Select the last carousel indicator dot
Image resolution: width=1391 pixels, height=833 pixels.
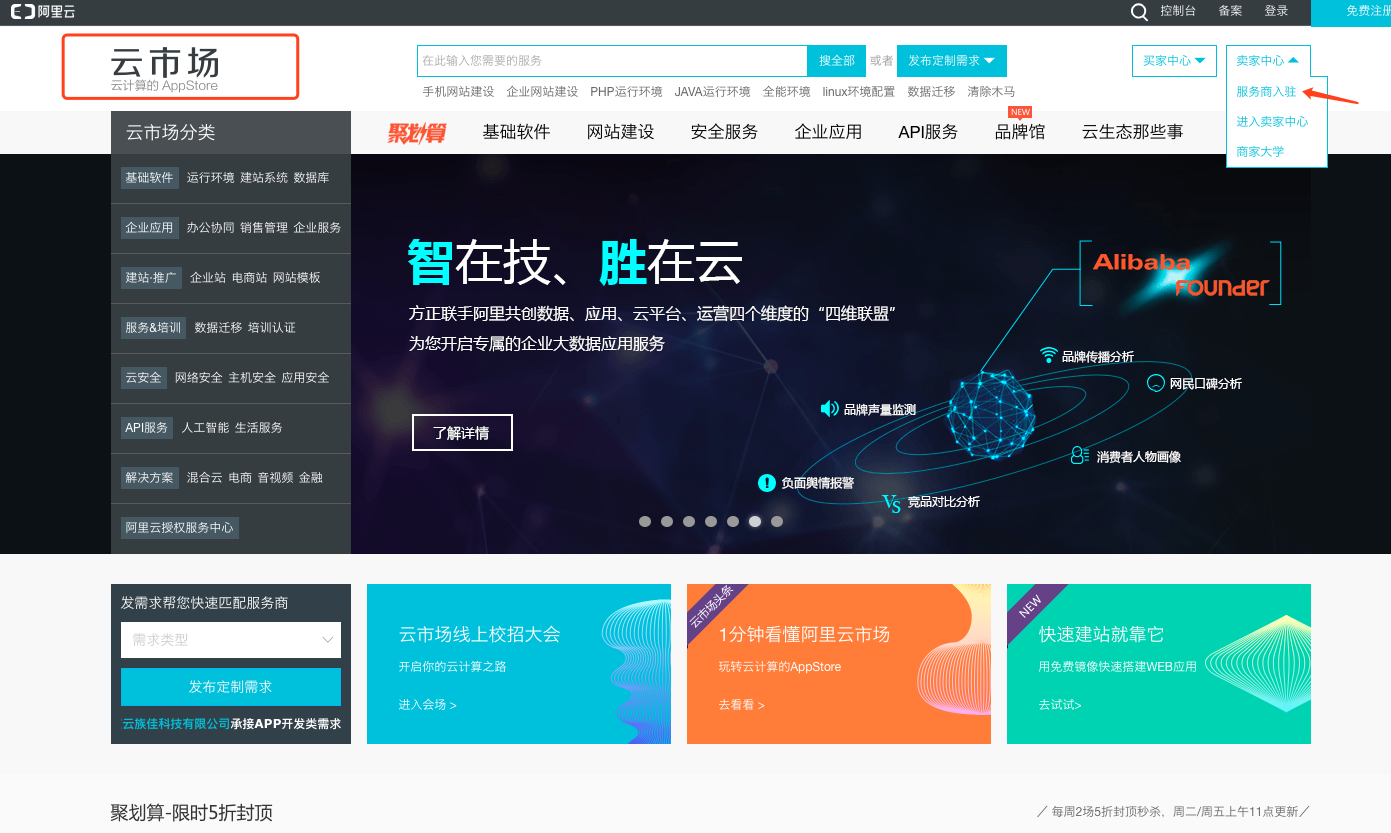point(777,521)
